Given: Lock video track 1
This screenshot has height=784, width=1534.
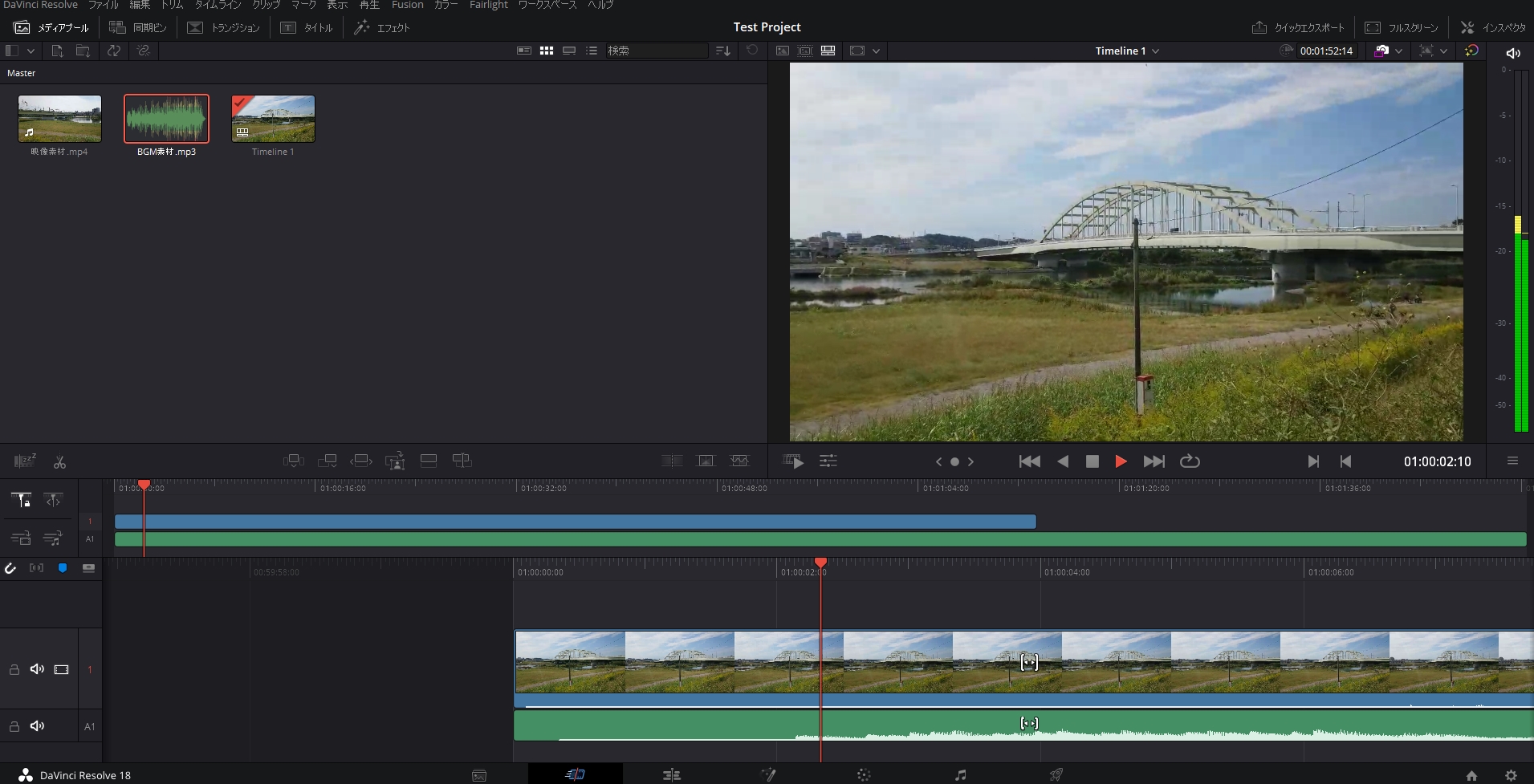Looking at the screenshot, I should coord(14,668).
